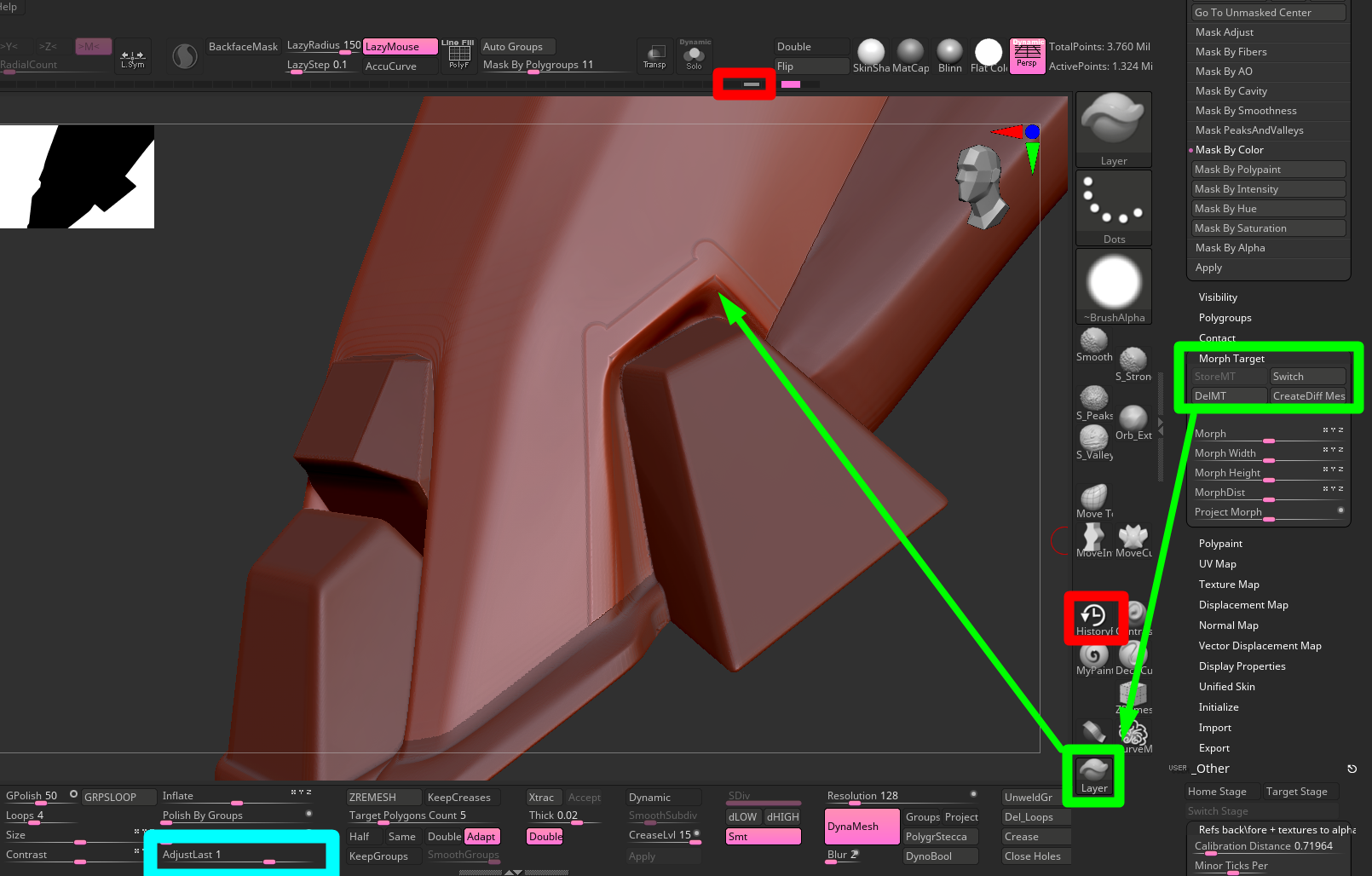
Task: Click Mask By Smoothness
Action: click(1268, 111)
